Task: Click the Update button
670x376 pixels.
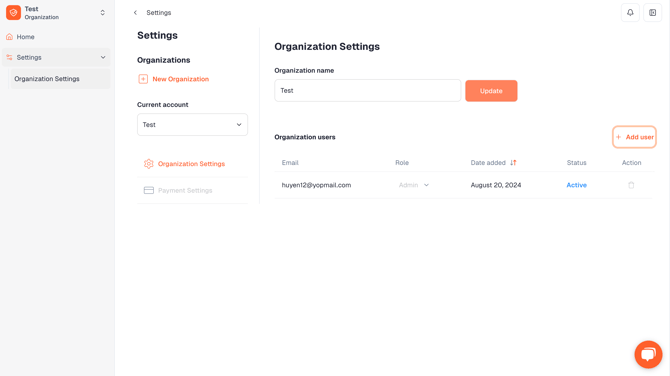Action: tap(491, 91)
